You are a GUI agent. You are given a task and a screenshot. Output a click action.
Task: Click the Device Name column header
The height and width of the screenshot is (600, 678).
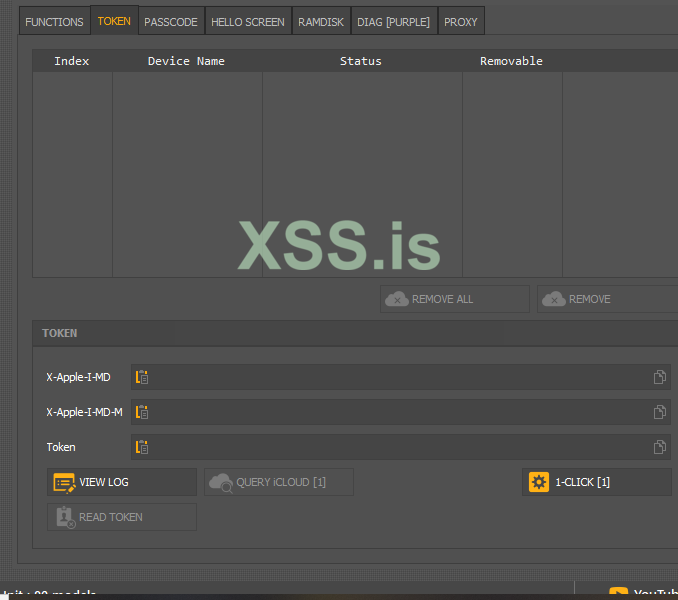coord(186,61)
